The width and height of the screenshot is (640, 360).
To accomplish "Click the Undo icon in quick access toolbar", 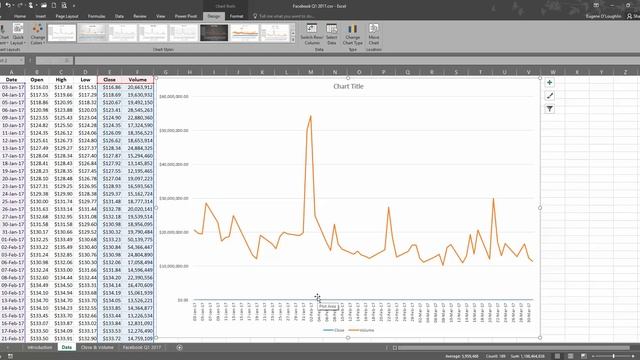I will click(x=8, y=5).
